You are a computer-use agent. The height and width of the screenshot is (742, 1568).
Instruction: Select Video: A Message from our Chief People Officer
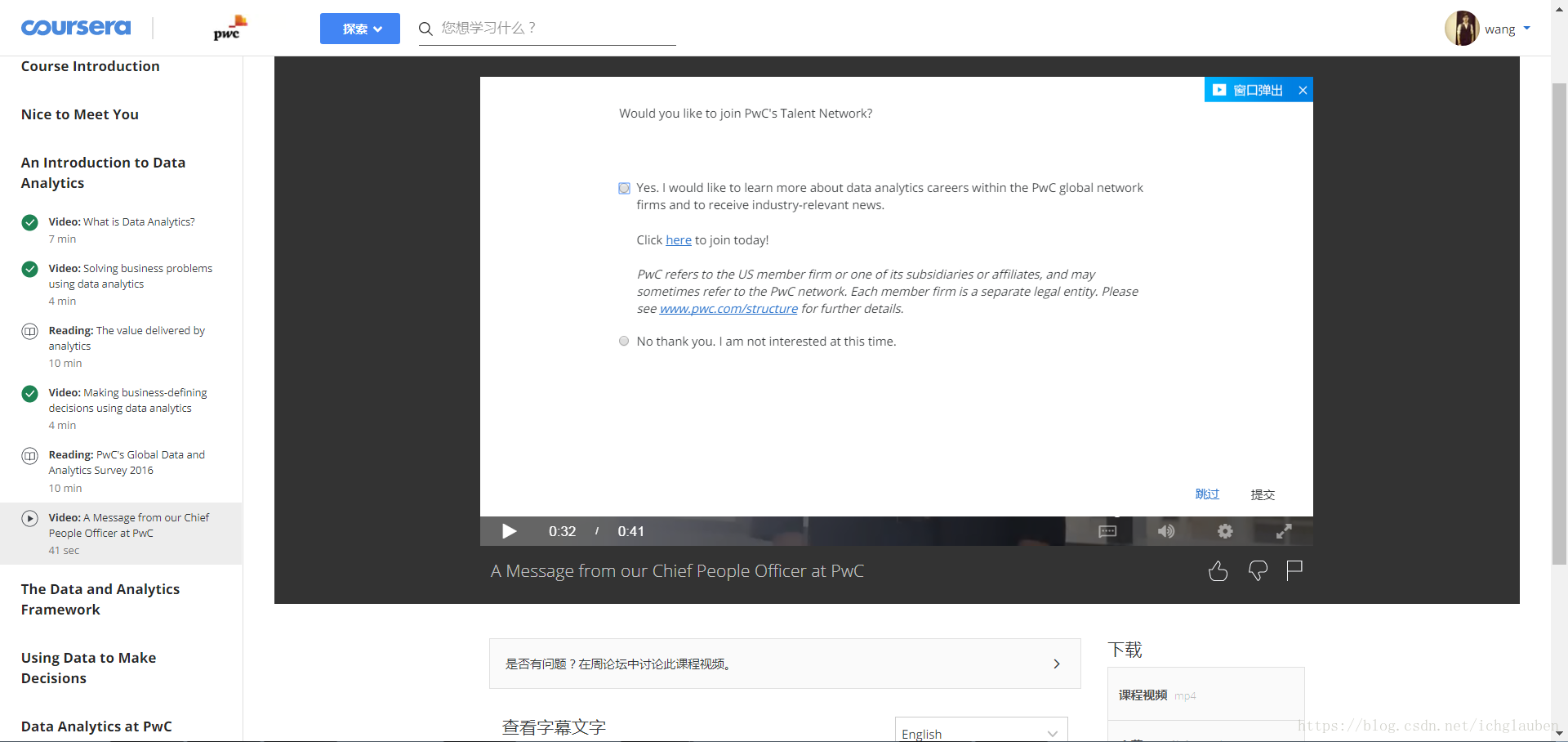121,533
